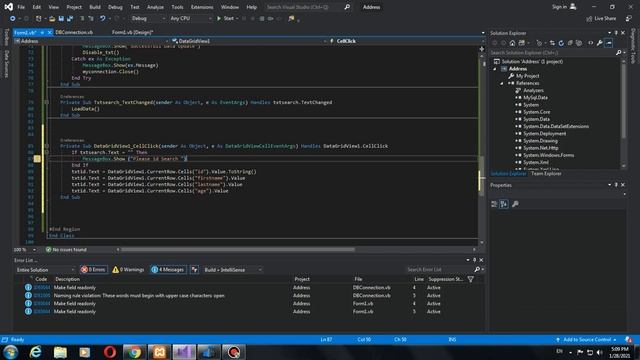640x360 pixels.
Task: Close the Form1.vb tab
Action: tap(49, 32)
